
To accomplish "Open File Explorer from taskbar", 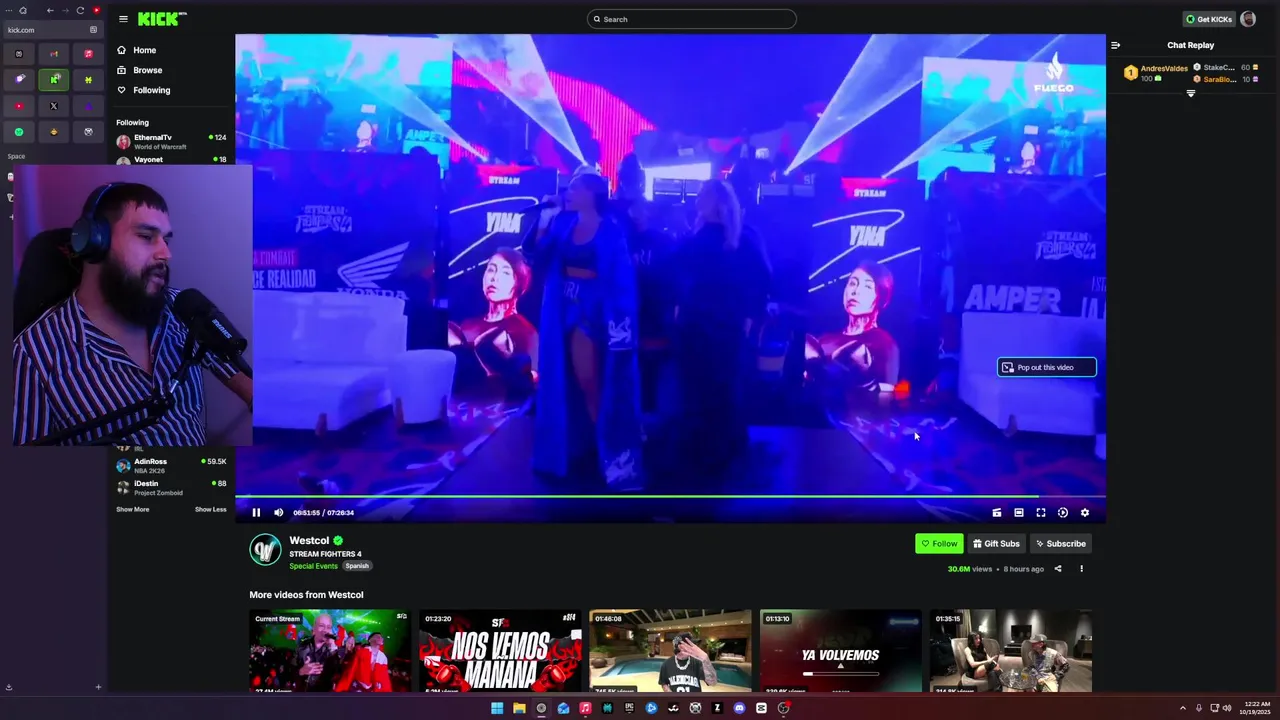I will 519,708.
